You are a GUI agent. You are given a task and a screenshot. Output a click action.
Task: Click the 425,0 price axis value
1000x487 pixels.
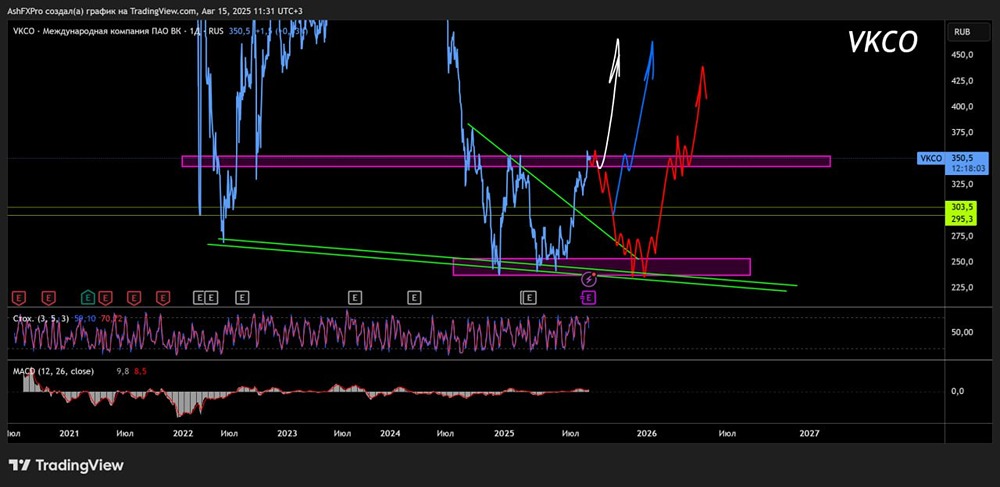click(x=961, y=81)
